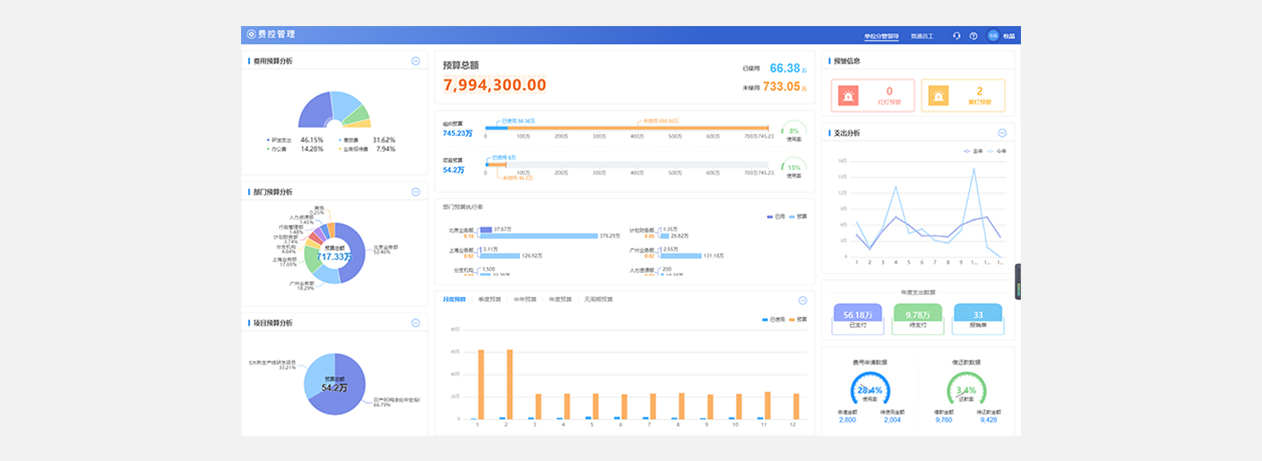Open the user avatar in header
1262x461 pixels.
(x=993, y=35)
